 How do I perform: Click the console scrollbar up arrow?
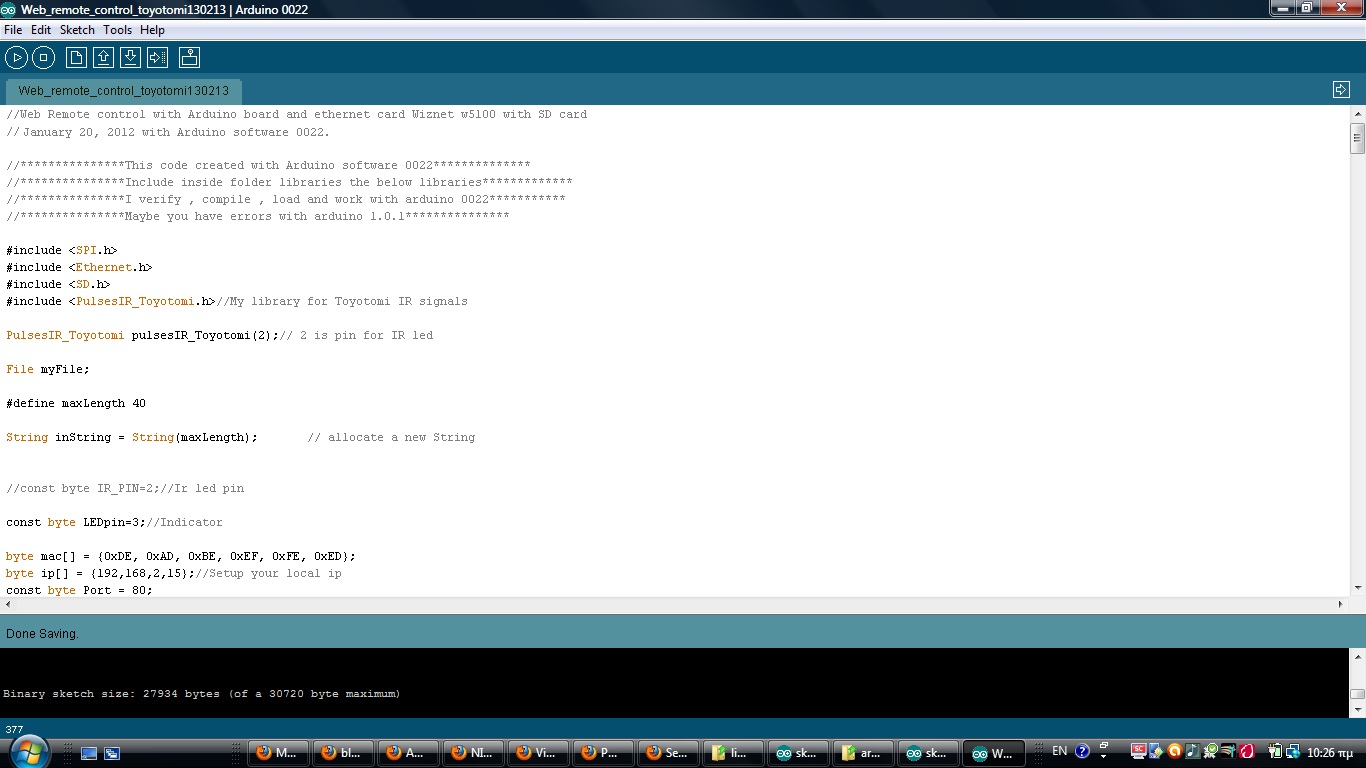coord(1357,657)
